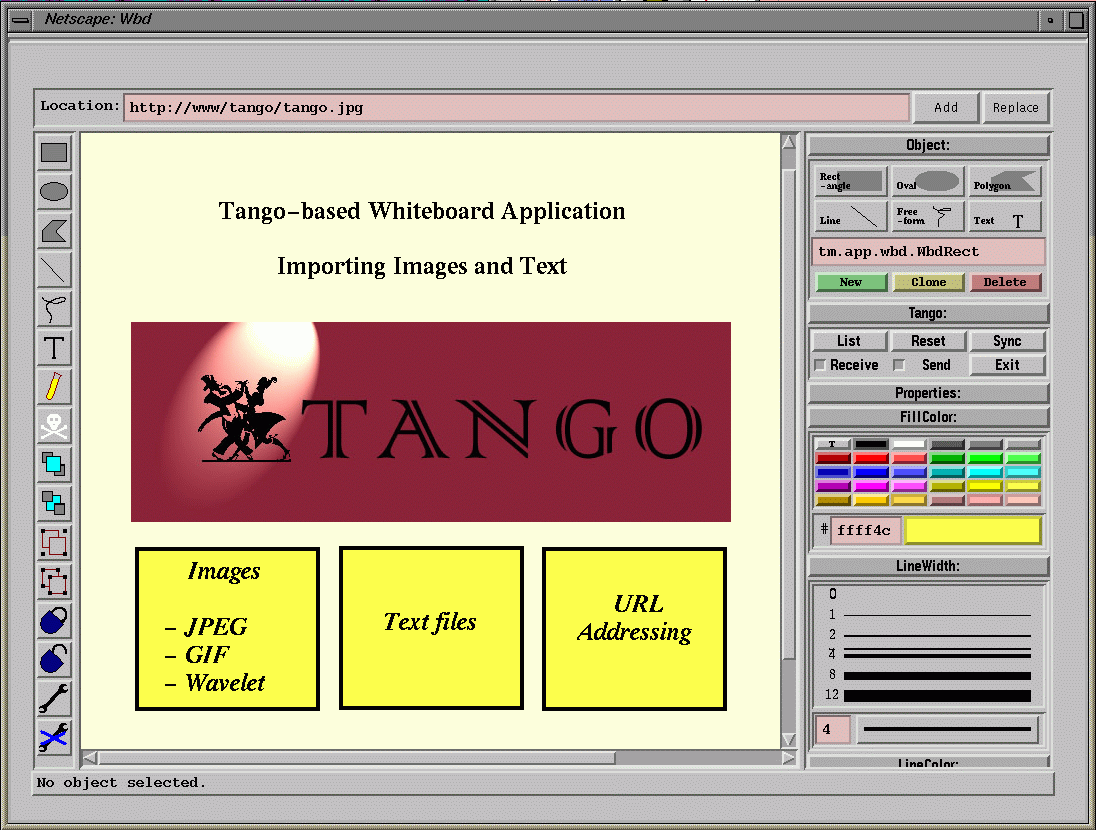Choose Rectangle in the Object panel

[x=850, y=181]
